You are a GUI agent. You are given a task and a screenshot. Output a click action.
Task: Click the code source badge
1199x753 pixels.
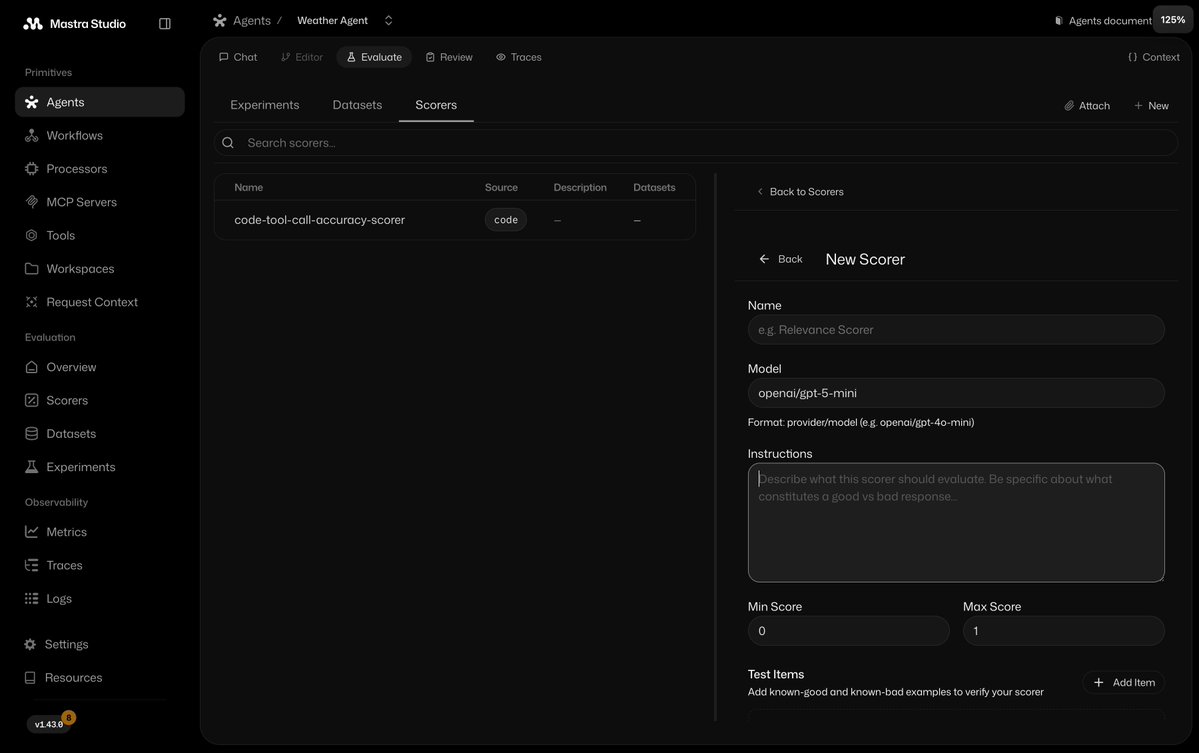(505, 220)
